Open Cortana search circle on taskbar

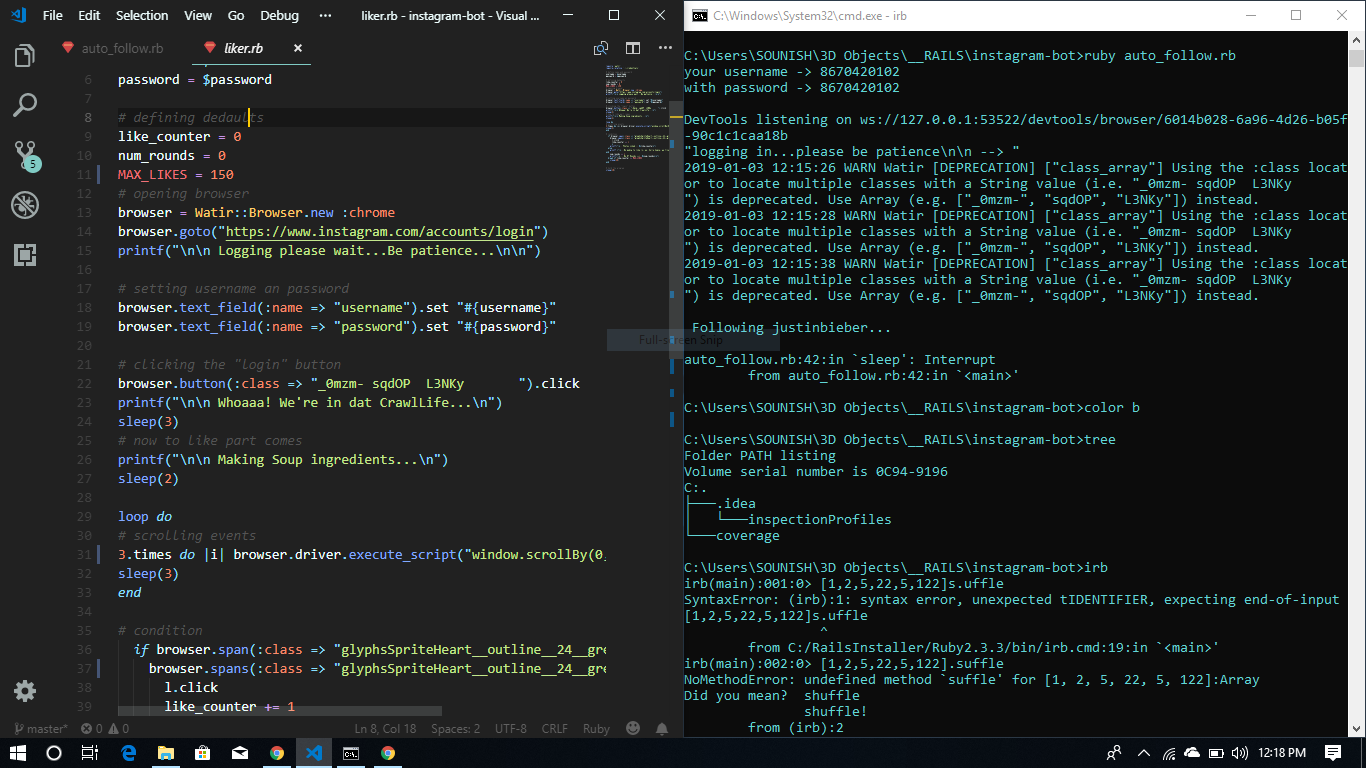pyautogui.click(x=54, y=753)
